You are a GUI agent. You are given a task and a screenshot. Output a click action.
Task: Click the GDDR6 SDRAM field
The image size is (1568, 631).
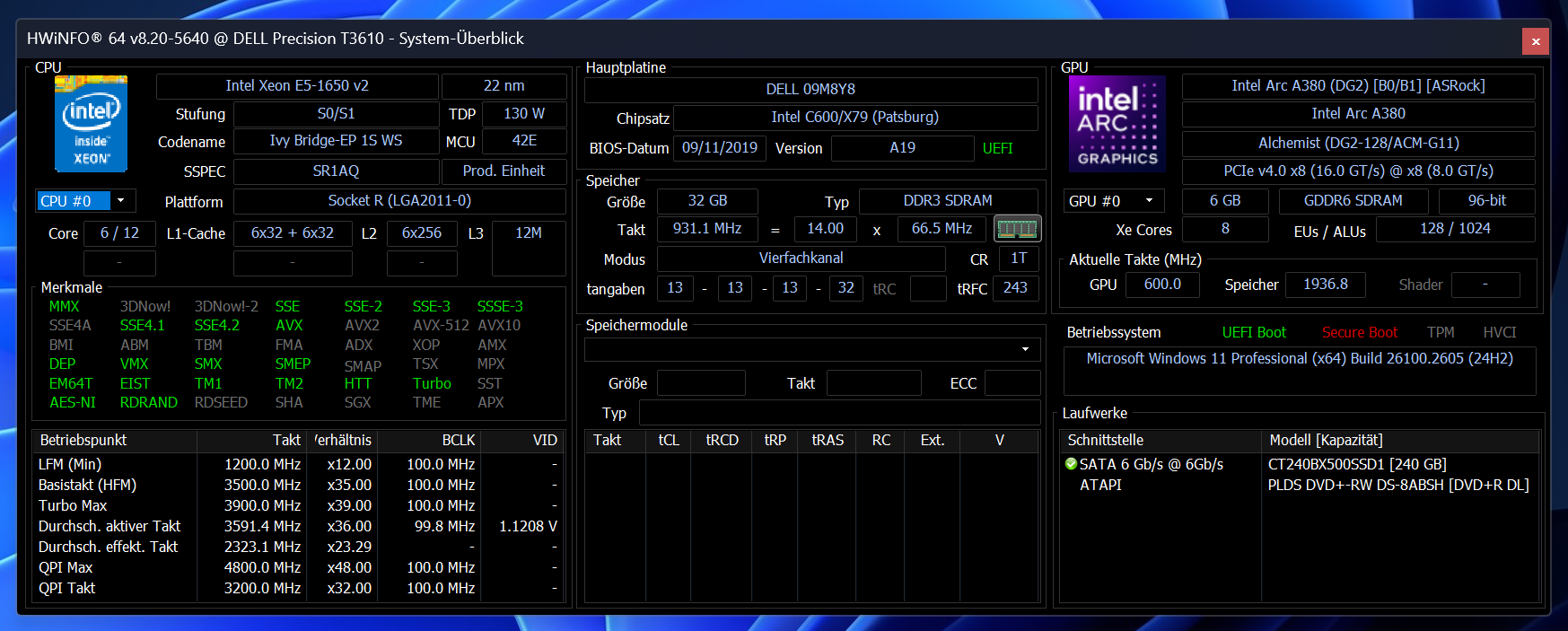coord(1353,201)
